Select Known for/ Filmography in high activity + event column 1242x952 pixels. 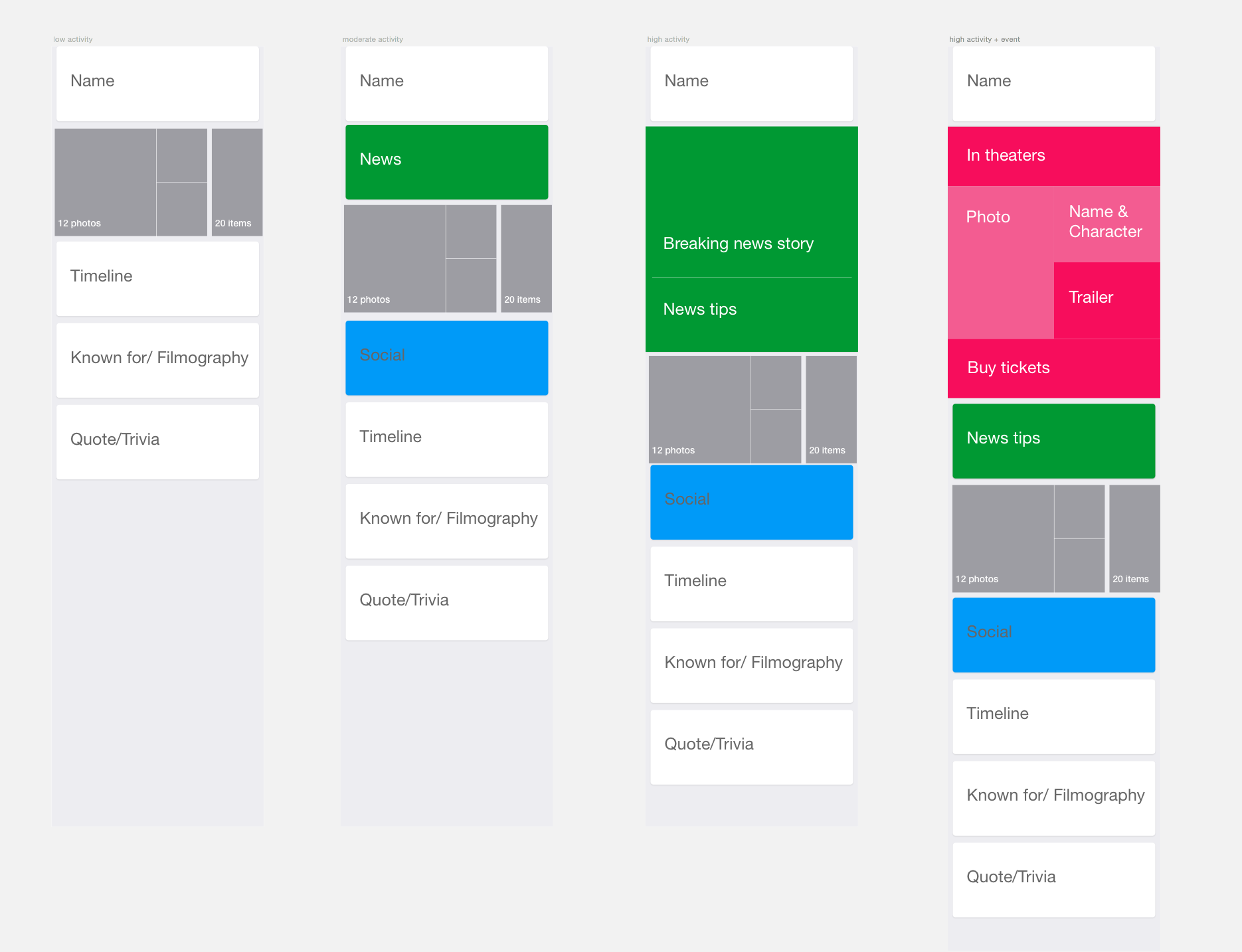point(1054,798)
